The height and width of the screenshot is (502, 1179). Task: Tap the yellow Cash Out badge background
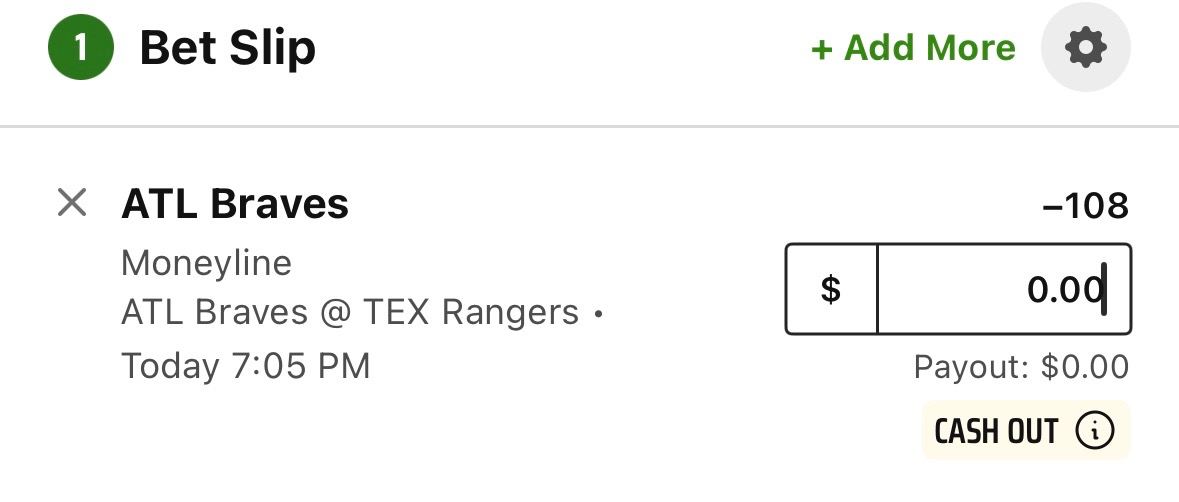pos(1026,431)
